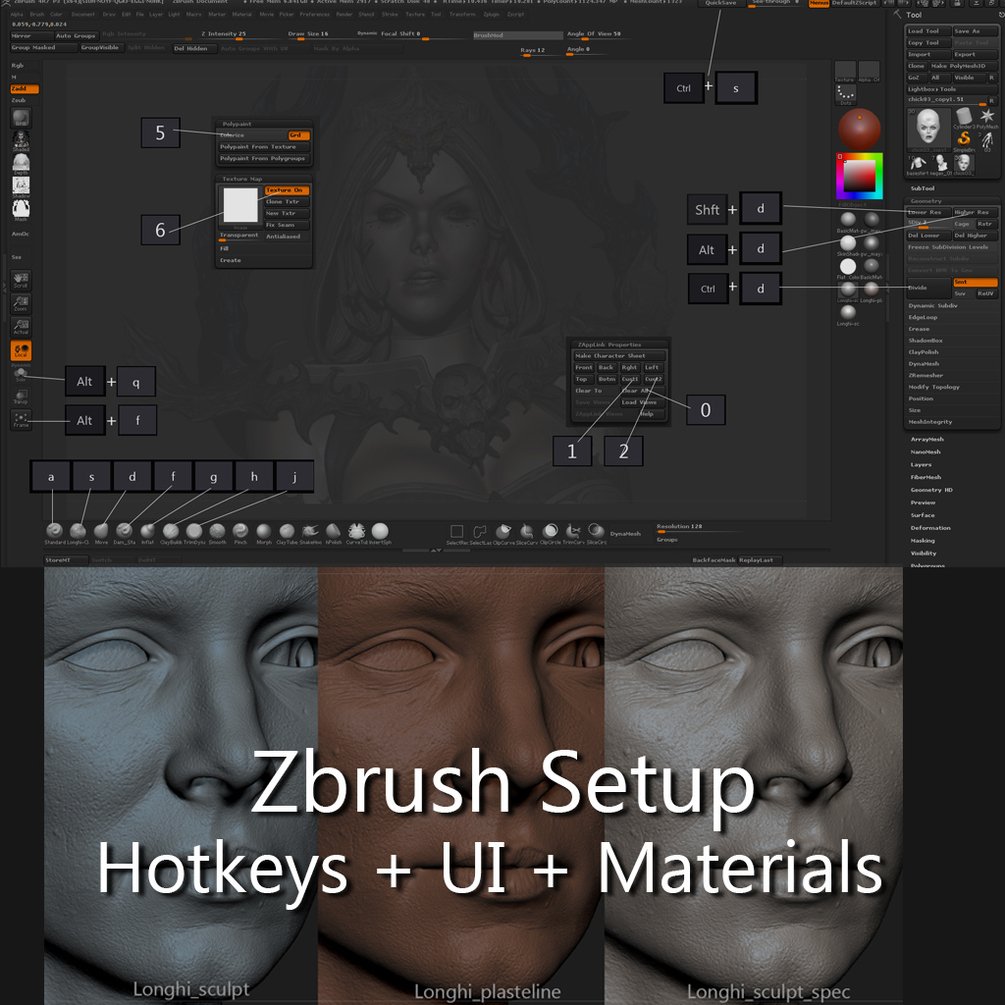Open the Alpha menu
The height and width of the screenshot is (1005, 1005).
(17, 14)
